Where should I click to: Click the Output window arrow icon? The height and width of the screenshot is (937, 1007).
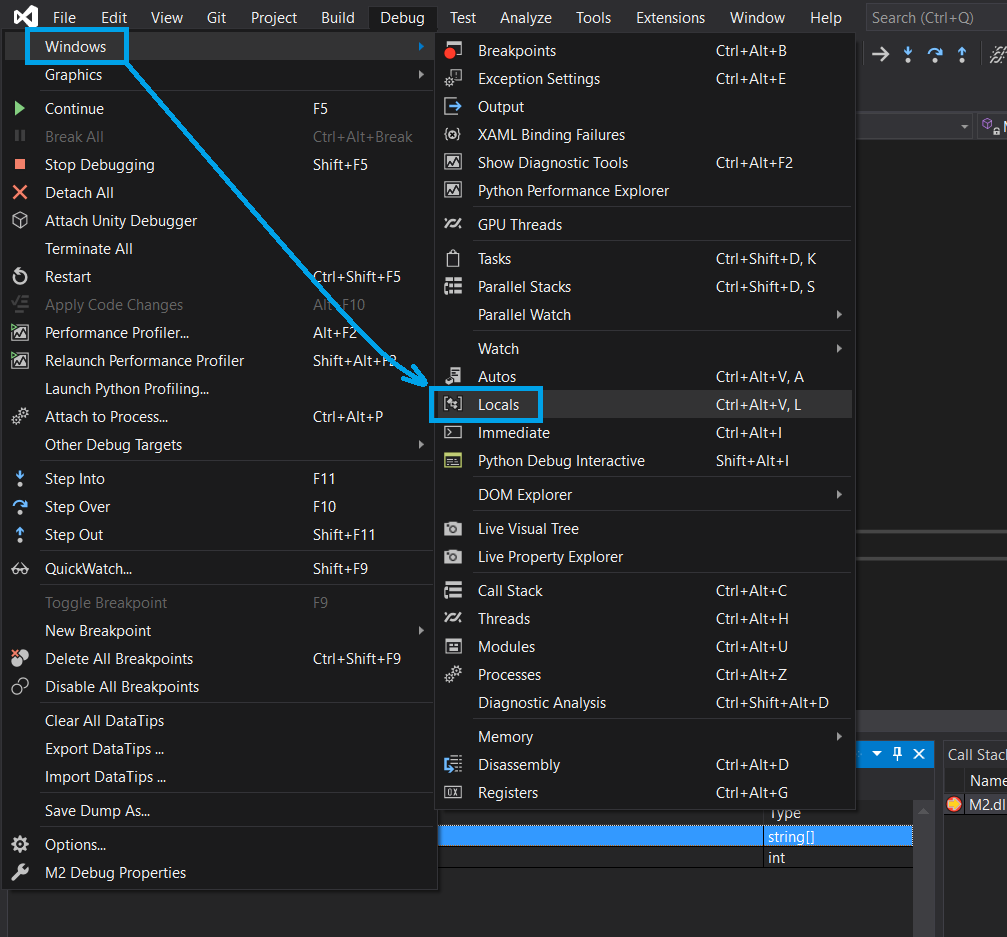[453, 107]
